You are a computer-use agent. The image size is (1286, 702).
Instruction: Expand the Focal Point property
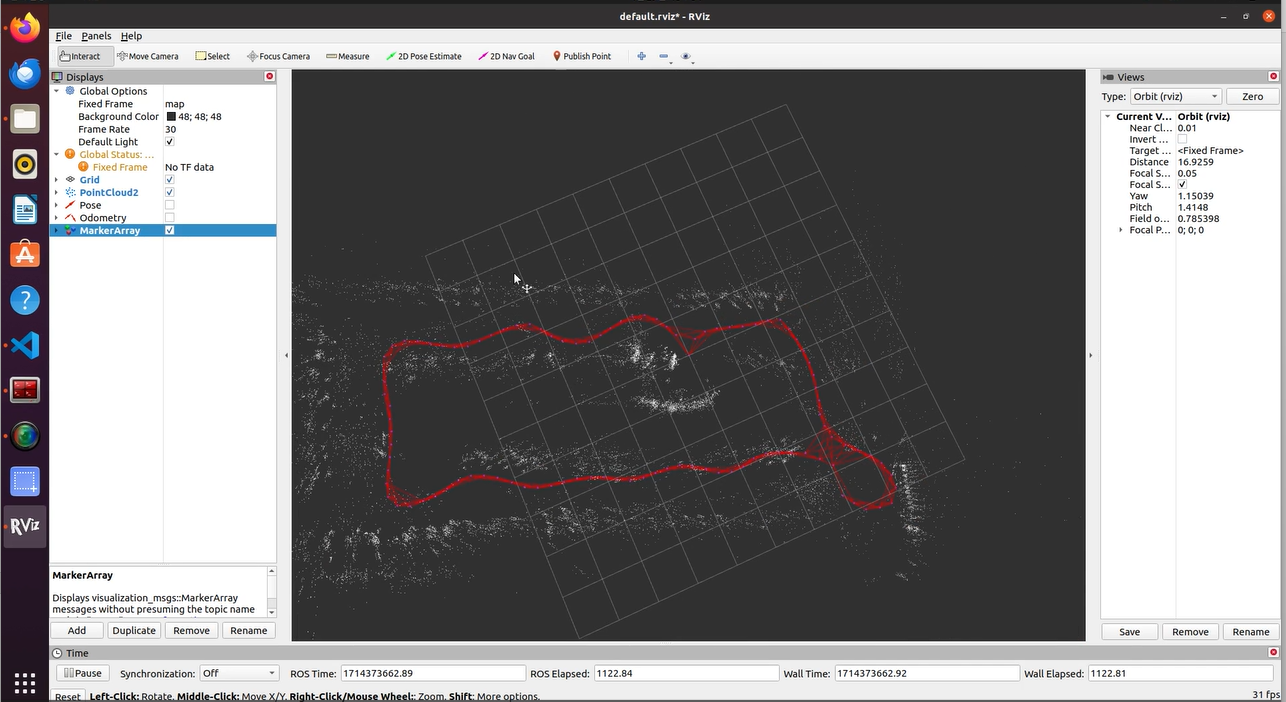point(1120,230)
